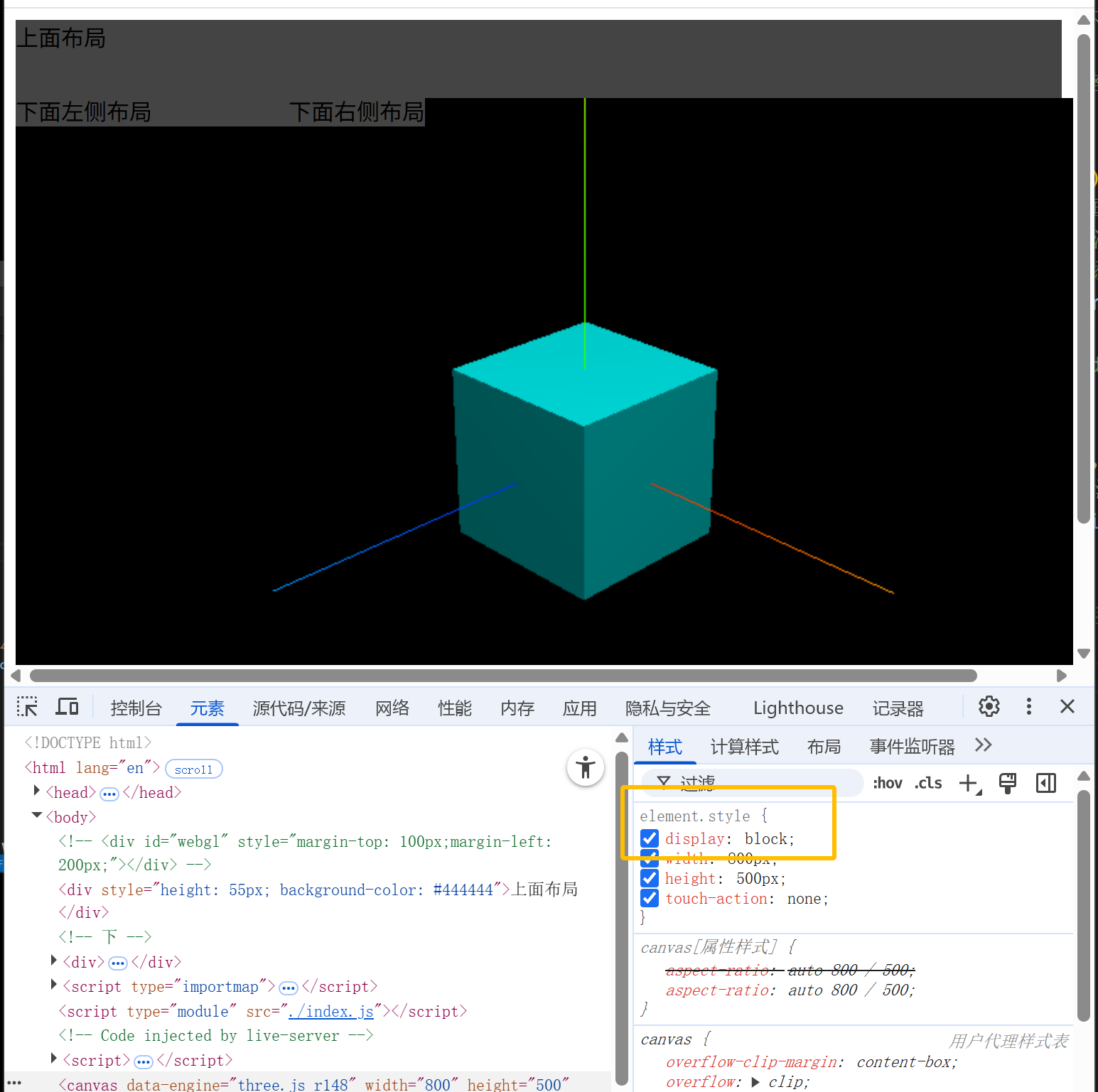Expand the last injected script element
1098x1092 pixels.
tap(54, 1059)
